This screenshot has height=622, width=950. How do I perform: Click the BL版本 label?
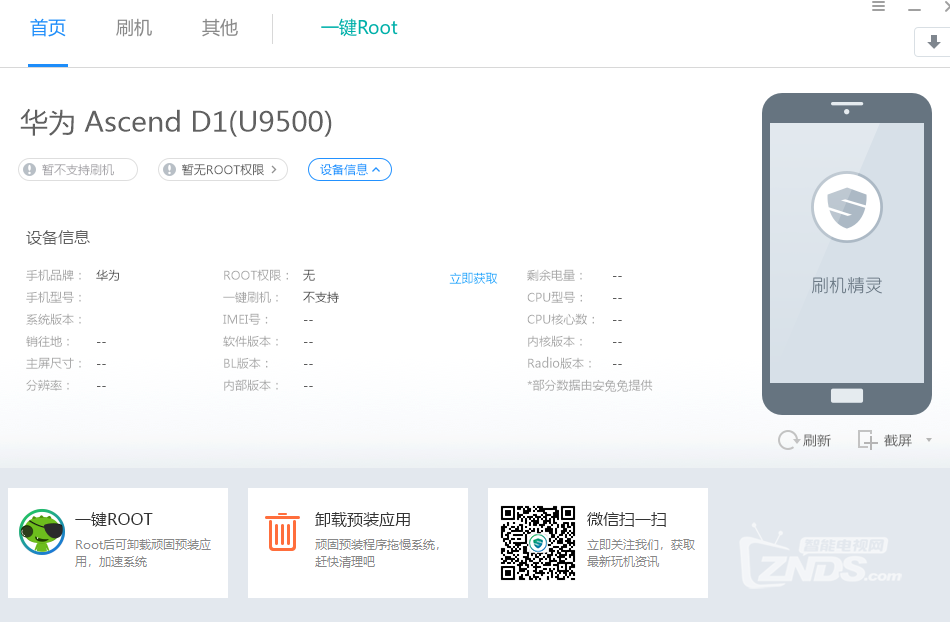(x=245, y=363)
